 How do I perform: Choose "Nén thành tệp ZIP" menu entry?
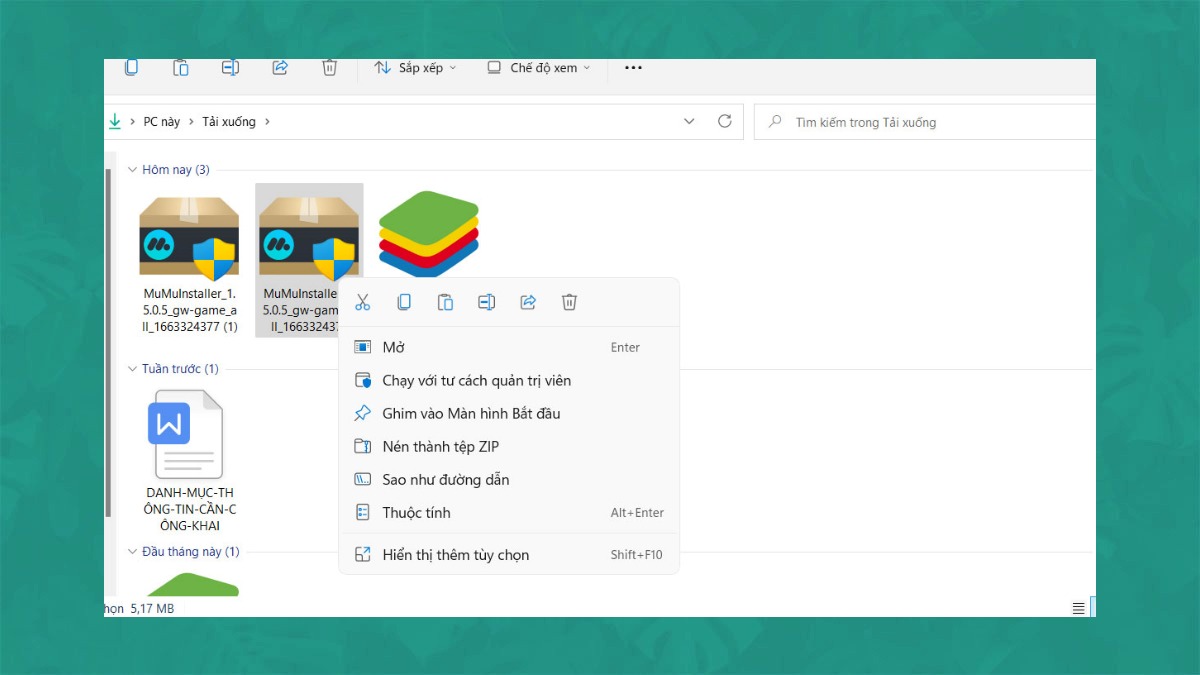[x=440, y=447]
